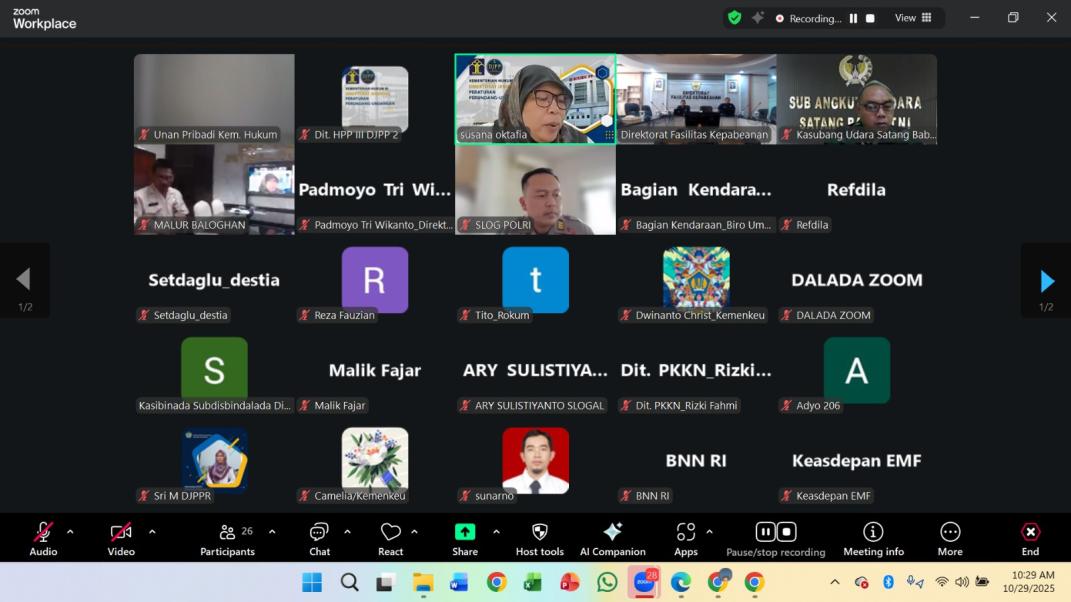Show Meeting info
This screenshot has width=1071, height=602.
(873, 538)
